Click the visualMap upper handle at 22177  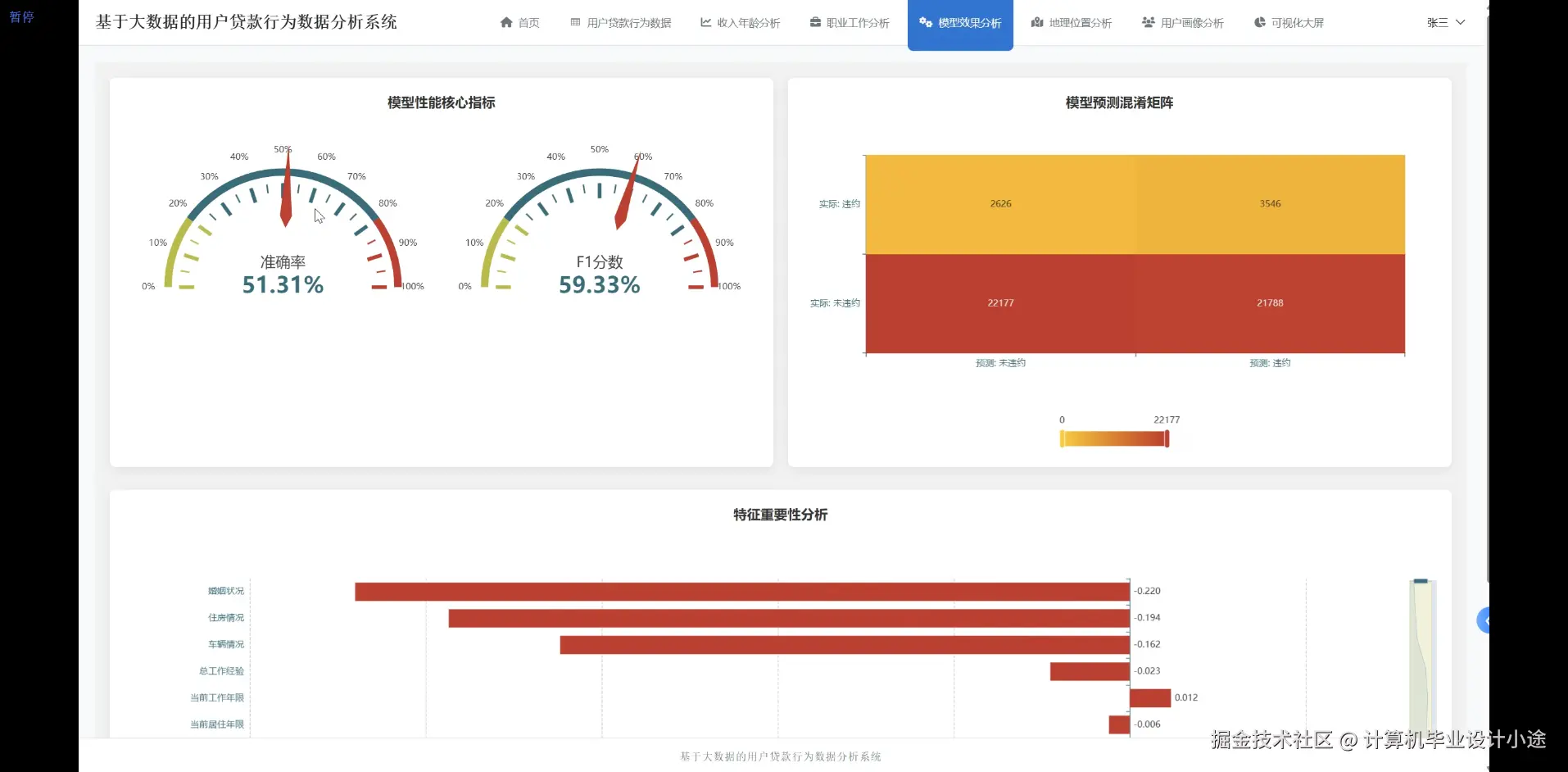(1167, 438)
